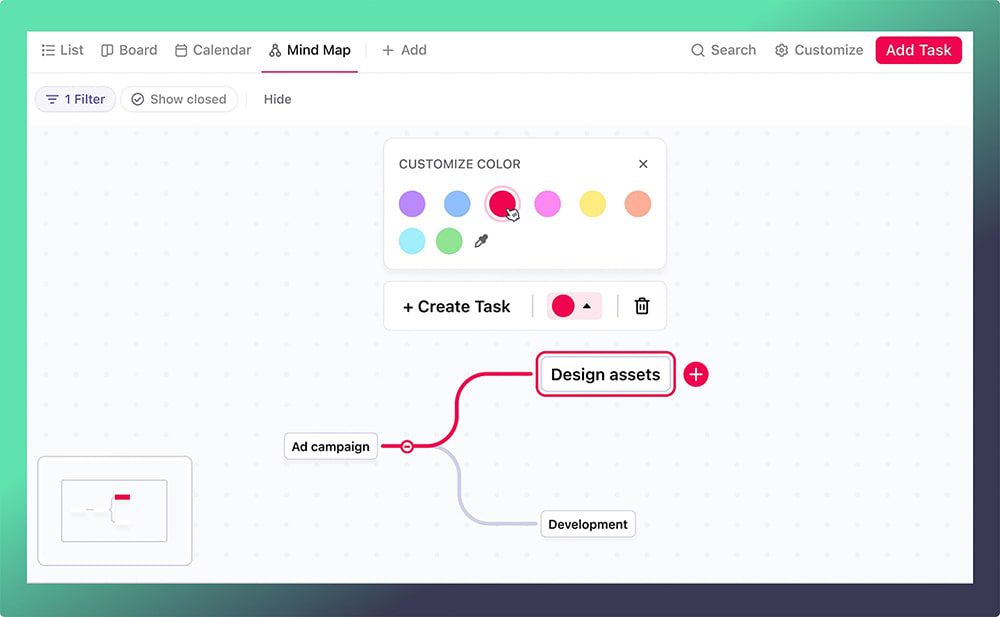
Task: Toggle the Show closed option
Action: 179,100
